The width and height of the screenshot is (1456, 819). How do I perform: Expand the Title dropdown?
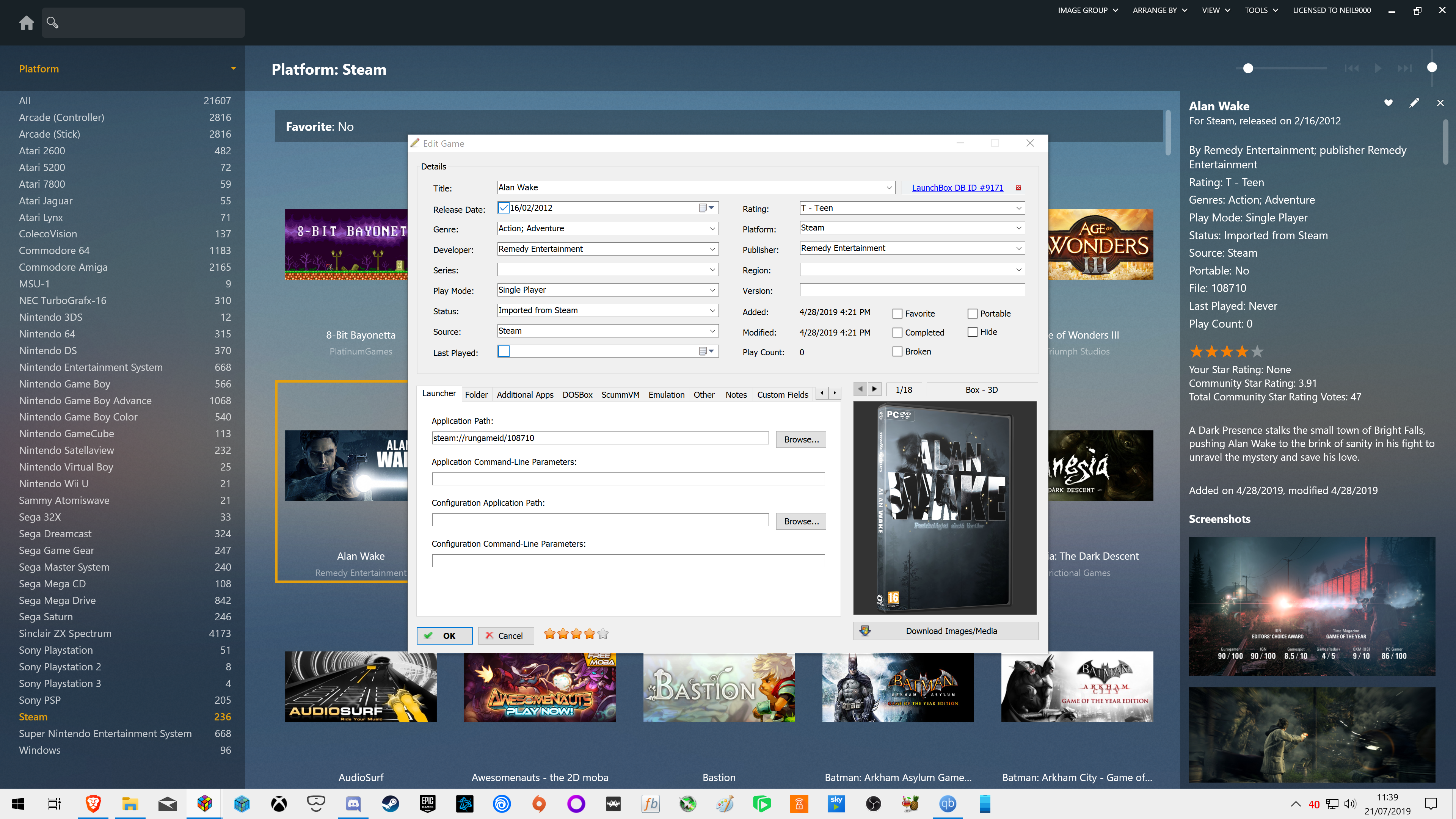888,188
